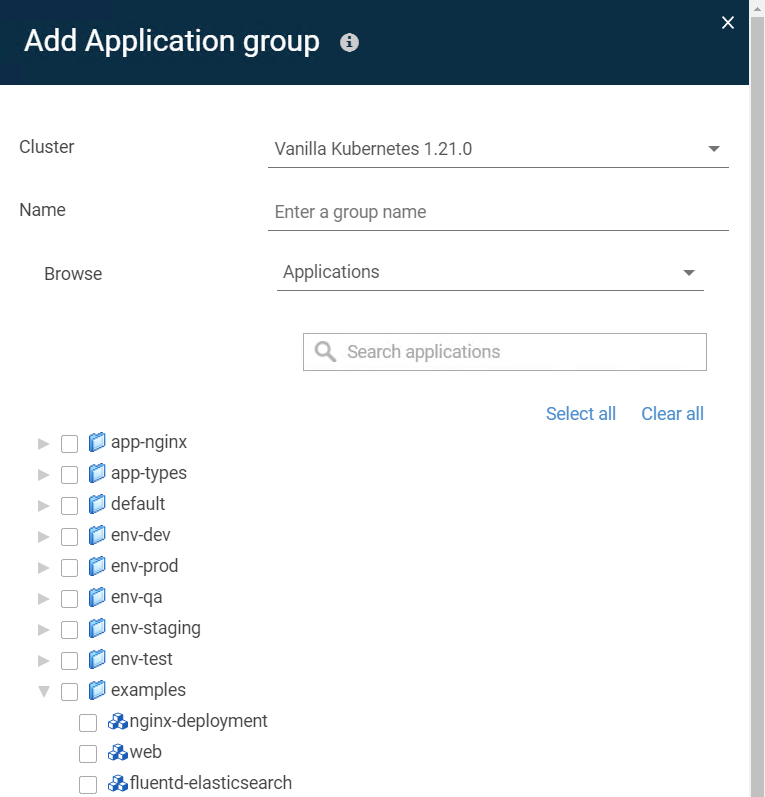The height and width of the screenshot is (797, 765).
Task: Open the Browse Applications dropdown
Action: tap(490, 272)
